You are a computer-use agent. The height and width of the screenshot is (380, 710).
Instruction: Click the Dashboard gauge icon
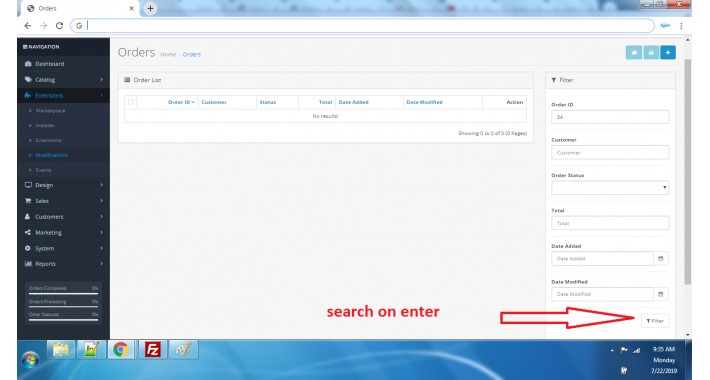click(28, 64)
